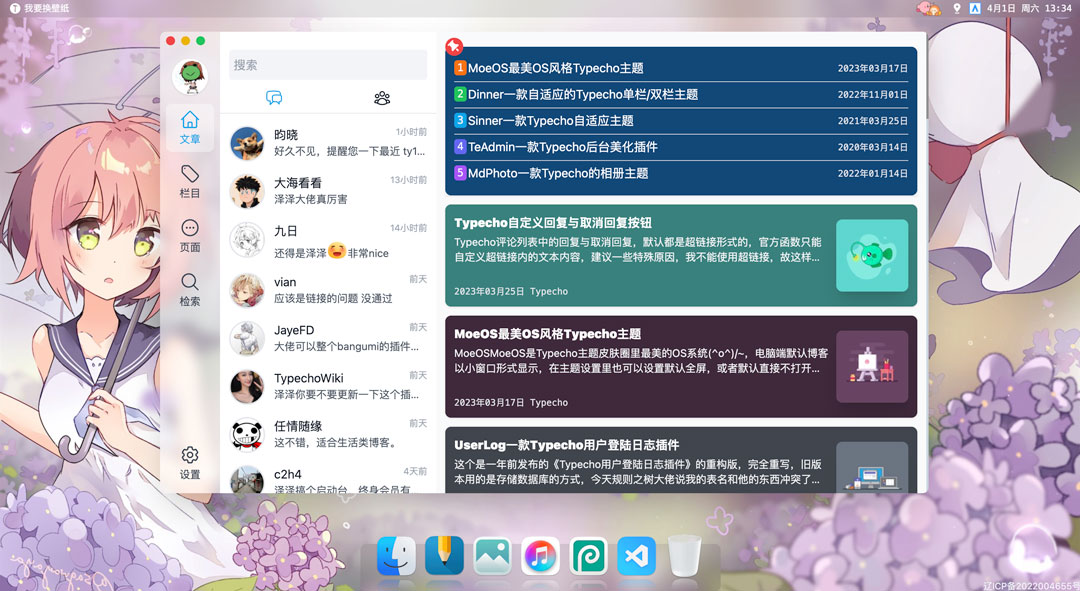1080x591 pixels.
Task: Open the Photos app in the dock
Action: 492,556
